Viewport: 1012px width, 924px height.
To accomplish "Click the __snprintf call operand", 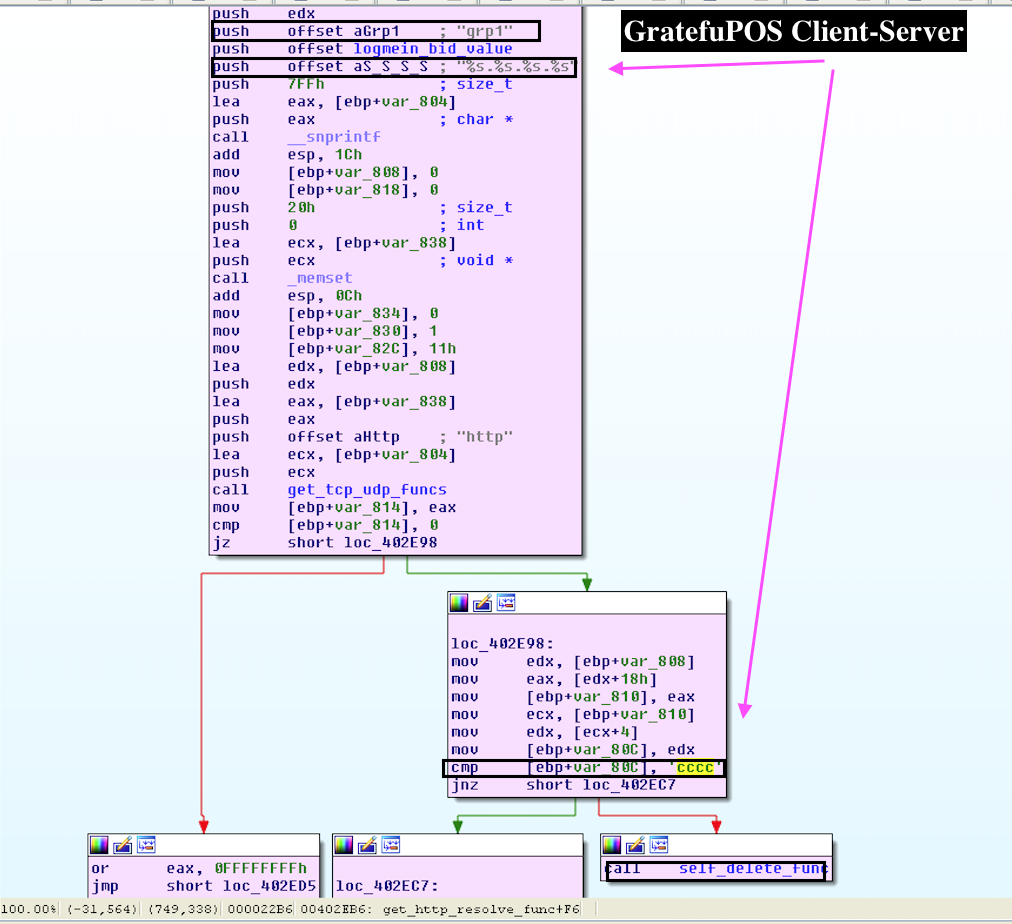I will click(334, 137).
